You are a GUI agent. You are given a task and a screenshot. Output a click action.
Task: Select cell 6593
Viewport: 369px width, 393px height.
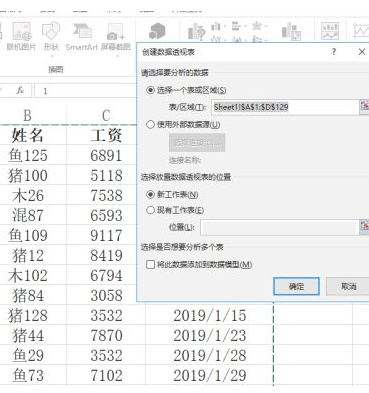click(106, 215)
